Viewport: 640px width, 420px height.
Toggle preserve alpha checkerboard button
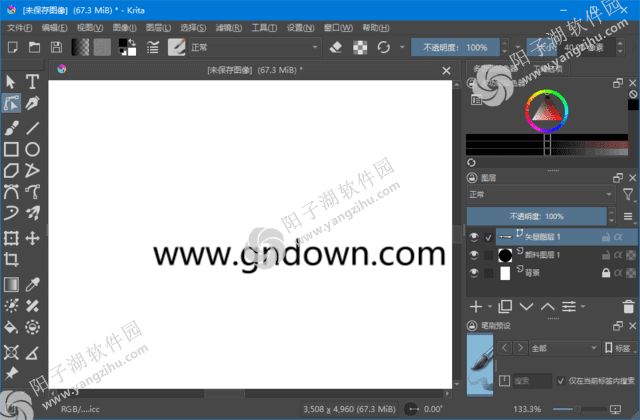(360, 47)
